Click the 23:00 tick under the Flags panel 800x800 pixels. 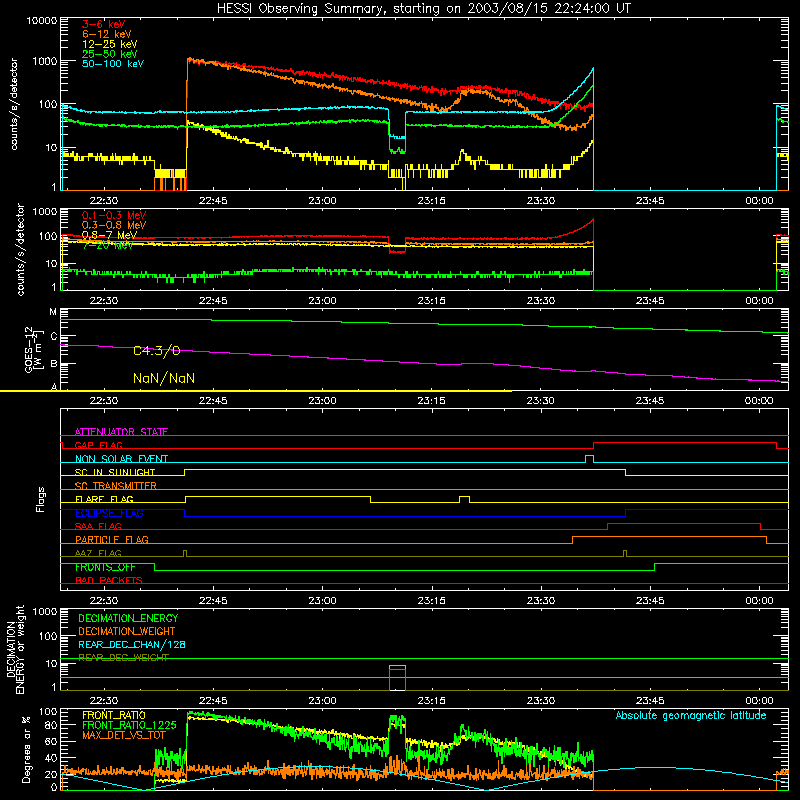322,601
